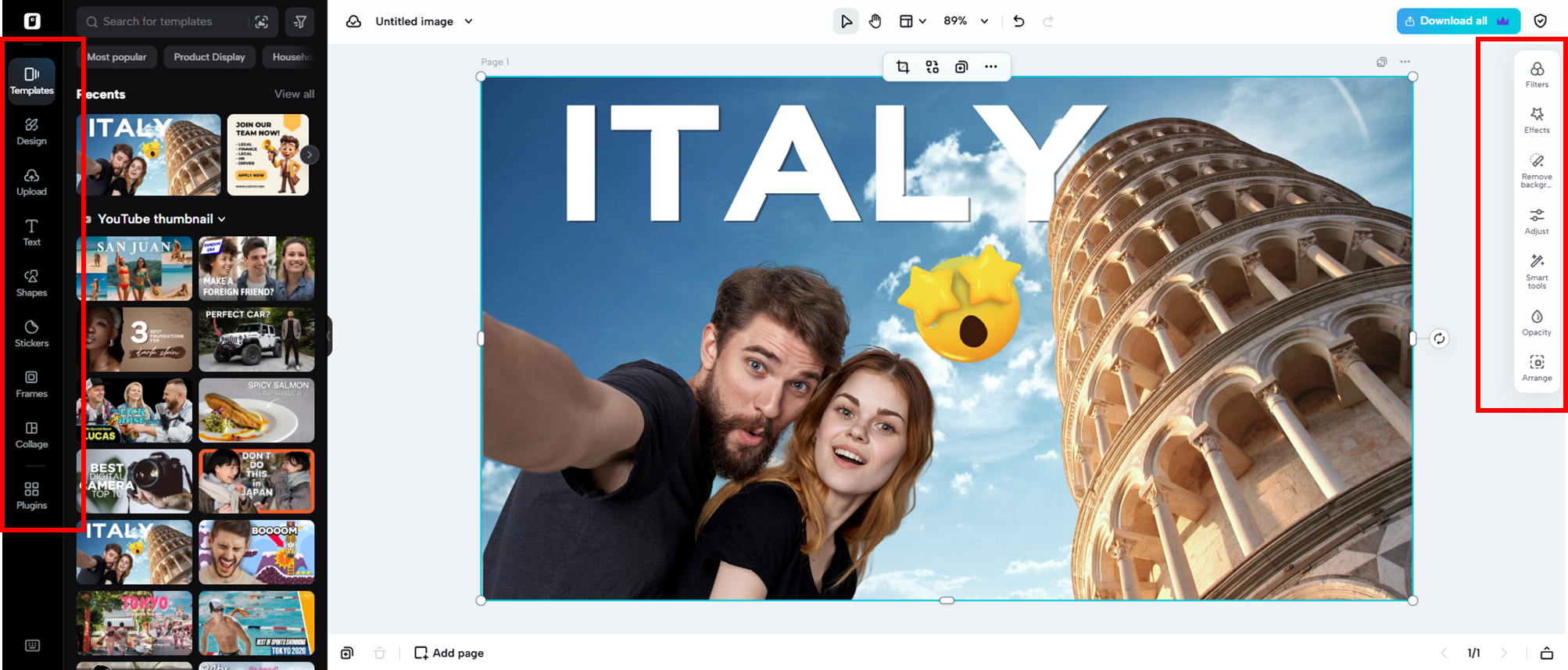Select the crop icon in floating toolbar

pyautogui.click(x=903, y=67)
